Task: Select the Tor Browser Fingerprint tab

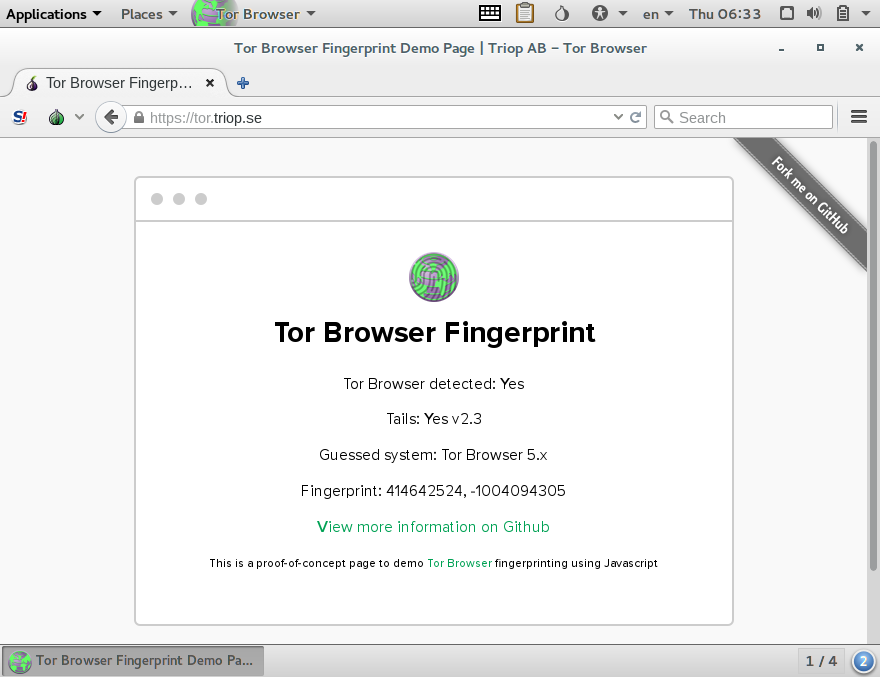Action: [x=118, y=83]
